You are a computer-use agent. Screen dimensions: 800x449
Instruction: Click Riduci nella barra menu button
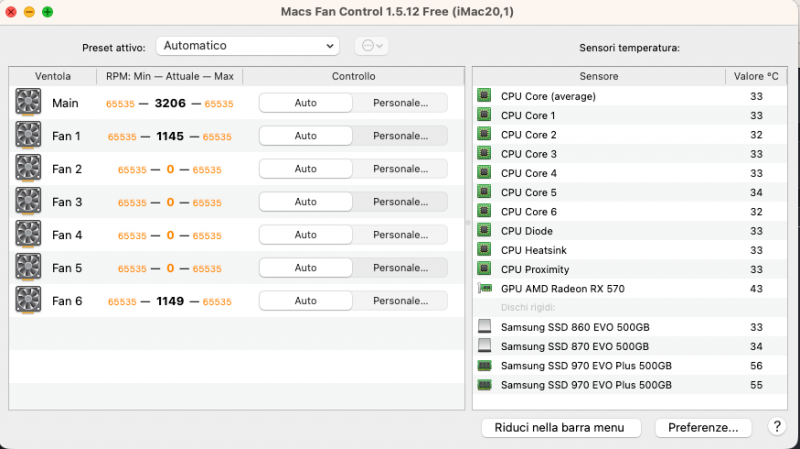click(x=561, y=427)
